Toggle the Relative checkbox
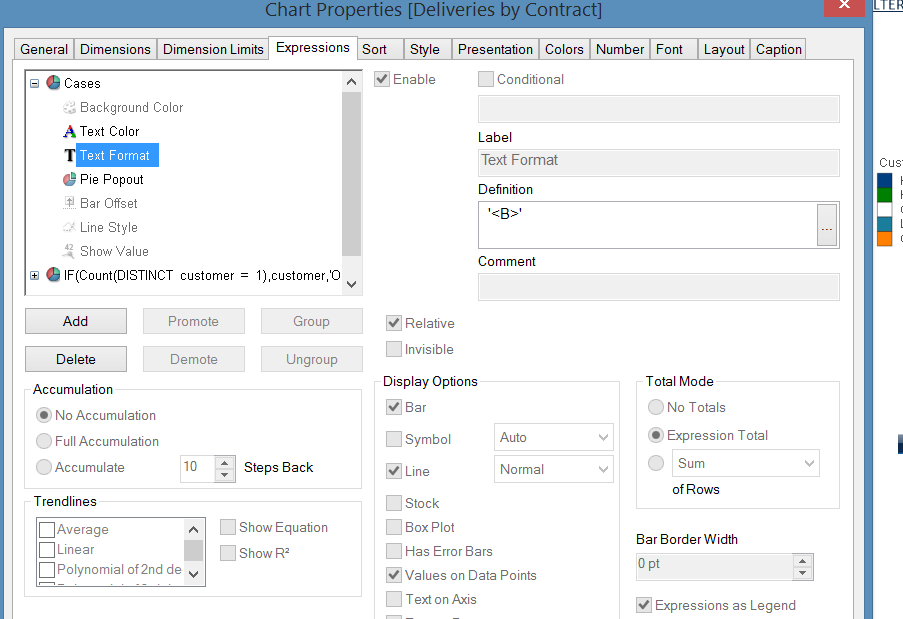903x619 pixels. pos(394,323)
